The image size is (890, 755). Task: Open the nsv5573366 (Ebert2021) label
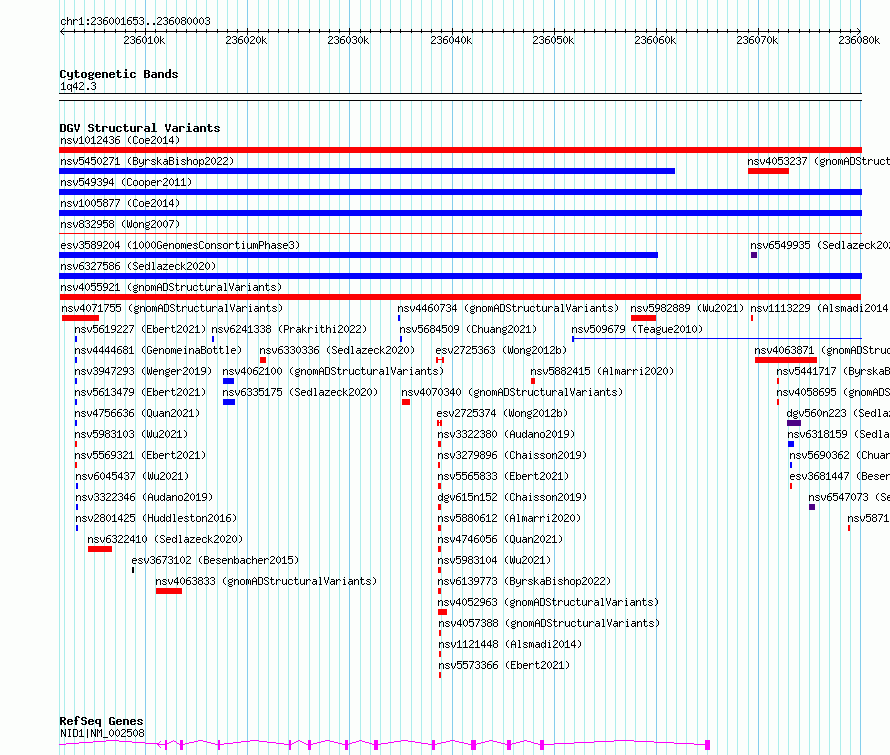(504, 665)
